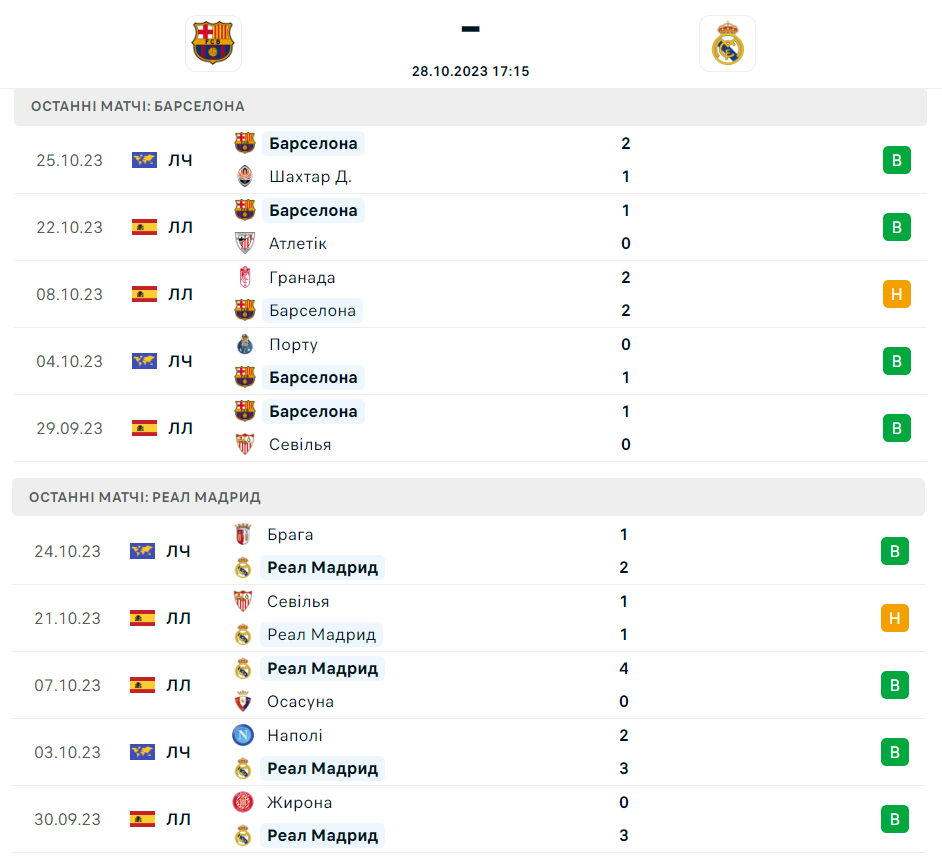This screenshot has height=856, width=942.
Task: Click the Granada team logo
Action: (x=245, y=278)
